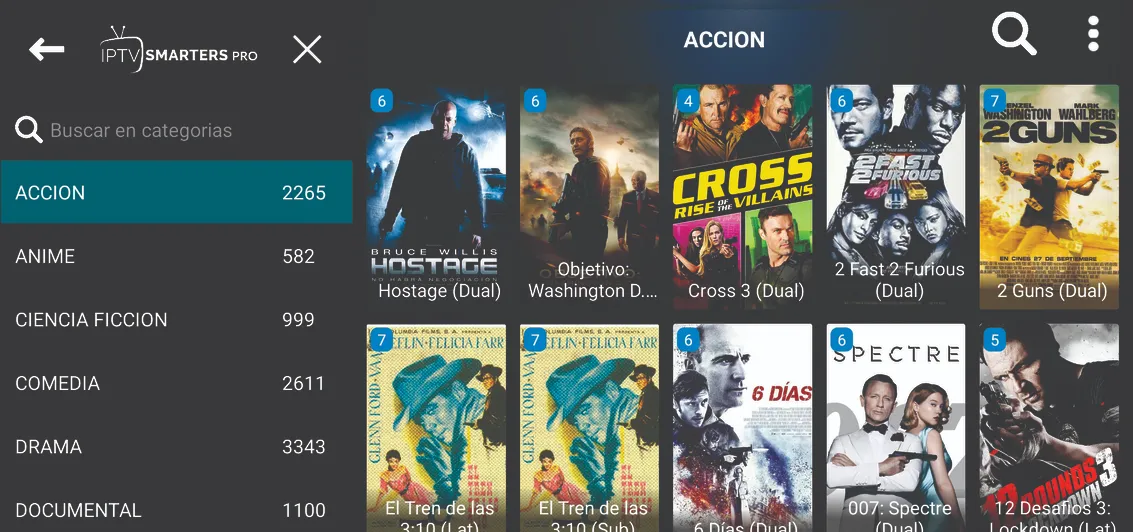Tap the IPTV Smarters Pro logo
1133x532 pixels.
coord(178,50)
